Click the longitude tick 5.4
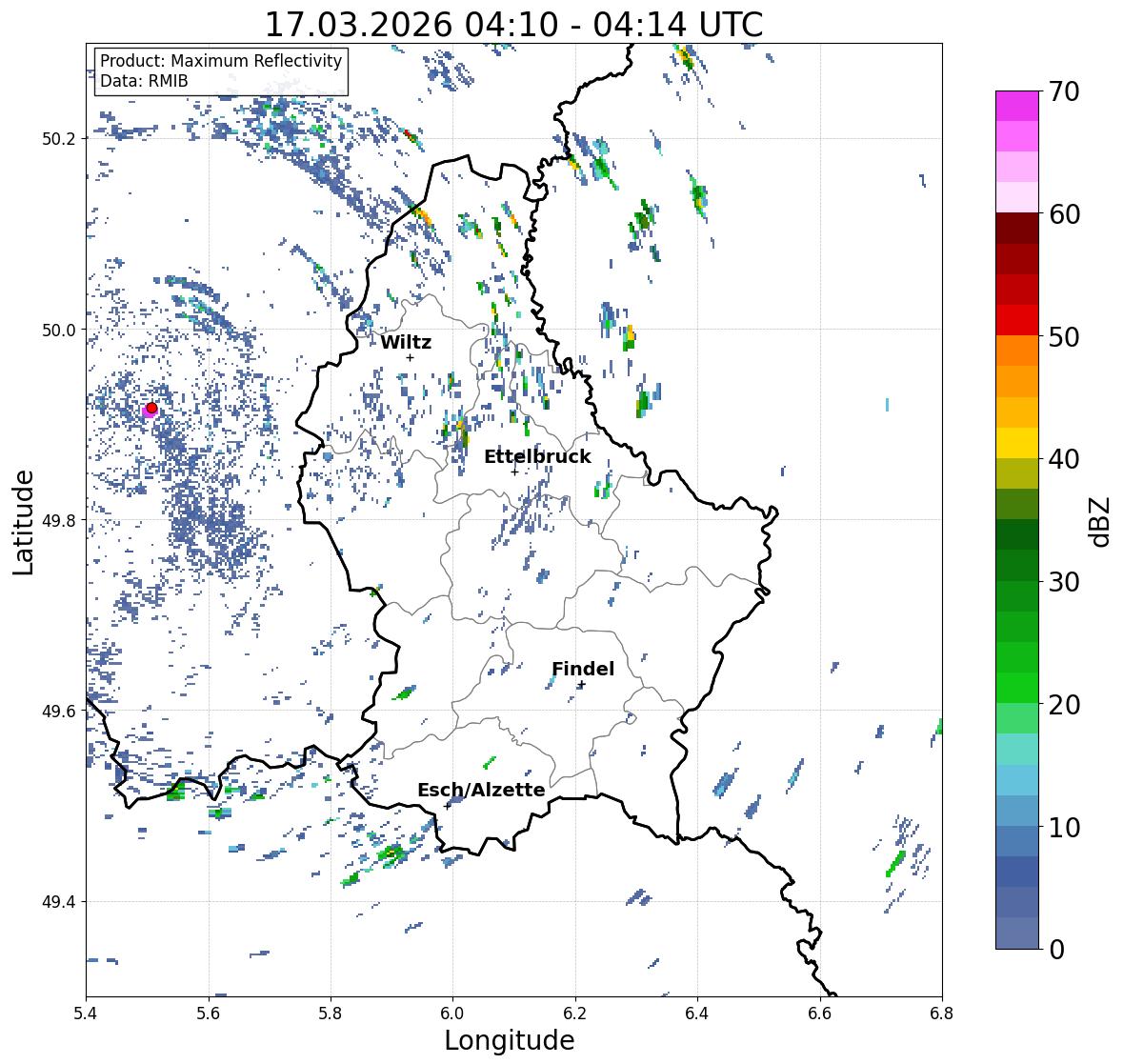 [86, 1014]
